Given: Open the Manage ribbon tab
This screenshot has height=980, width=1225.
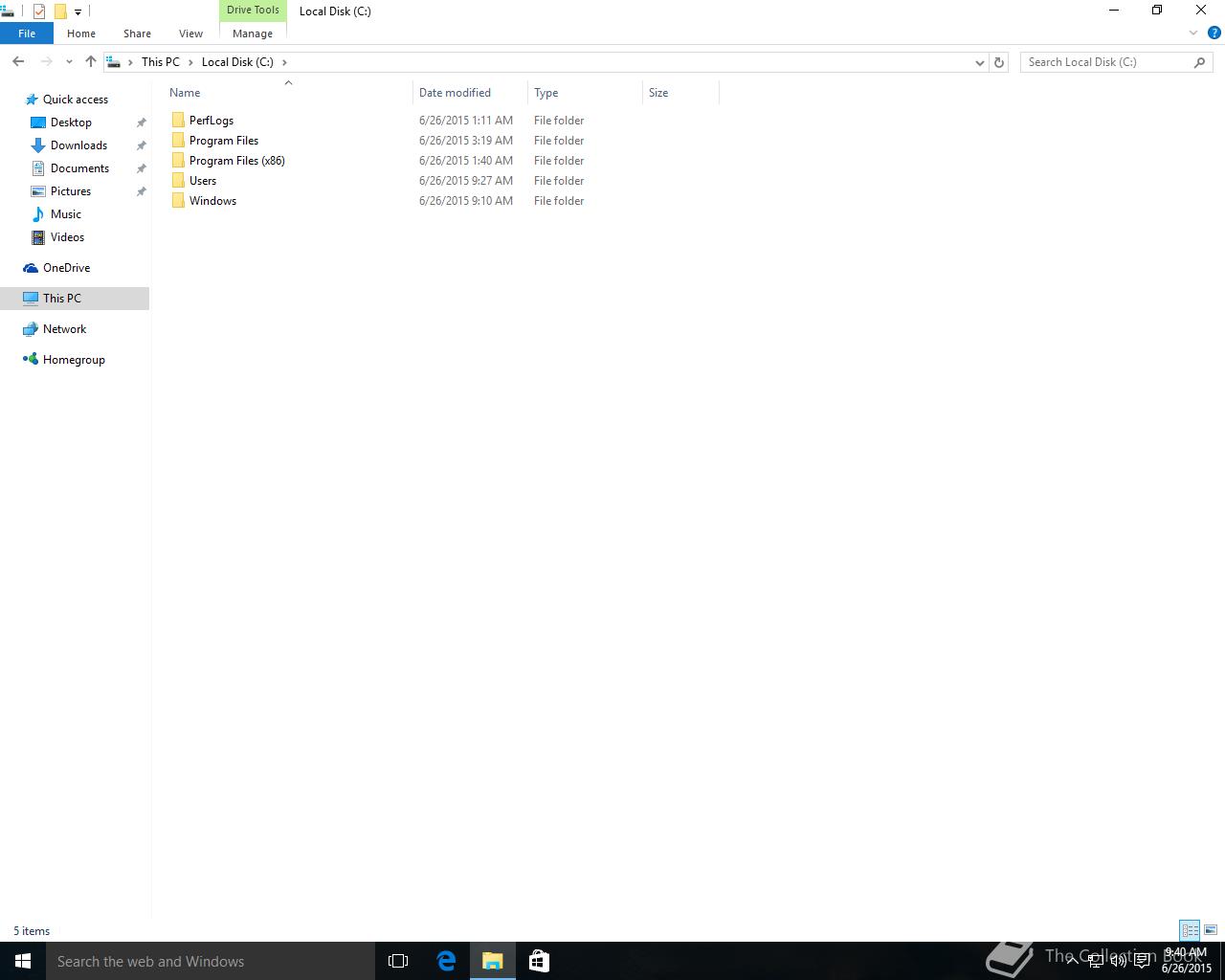Looking at the screenshot, I should click(x=253, y=33).
